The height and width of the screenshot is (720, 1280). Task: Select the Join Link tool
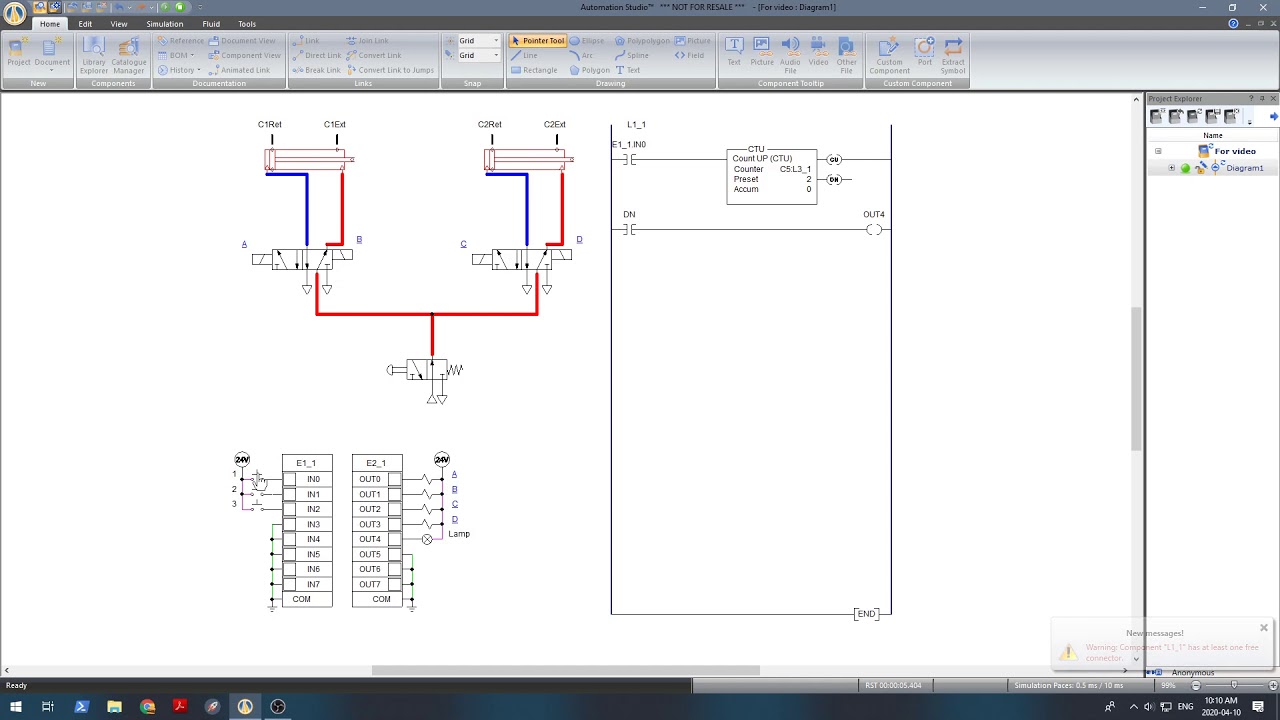click(367, 41)
